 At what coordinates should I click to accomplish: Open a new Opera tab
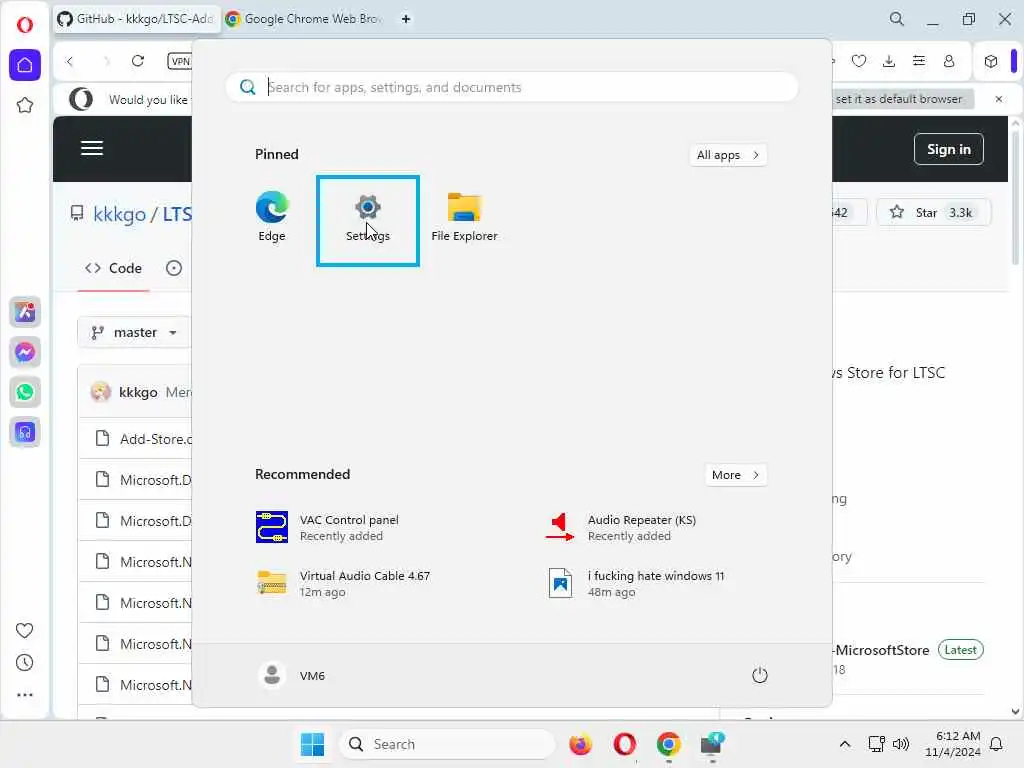pyautogui.click(x=406, y=19)
